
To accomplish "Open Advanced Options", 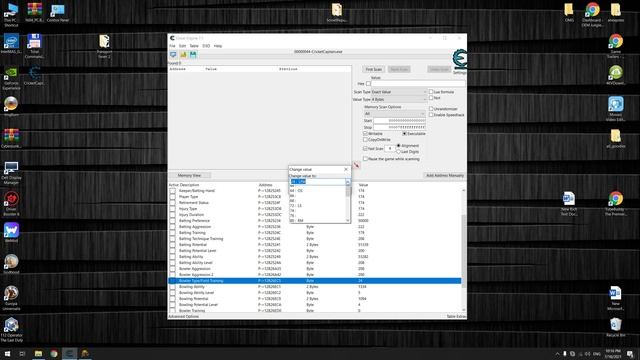I will (184, 316).
